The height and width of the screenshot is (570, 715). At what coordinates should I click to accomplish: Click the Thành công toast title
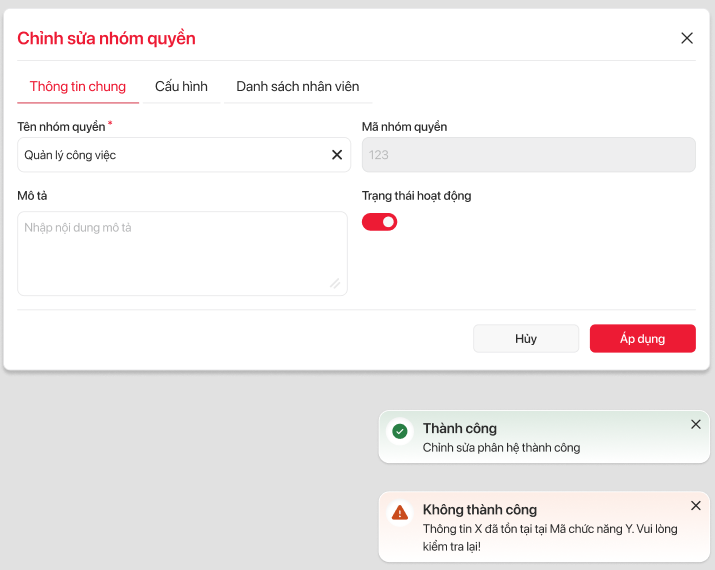point(460,428)
